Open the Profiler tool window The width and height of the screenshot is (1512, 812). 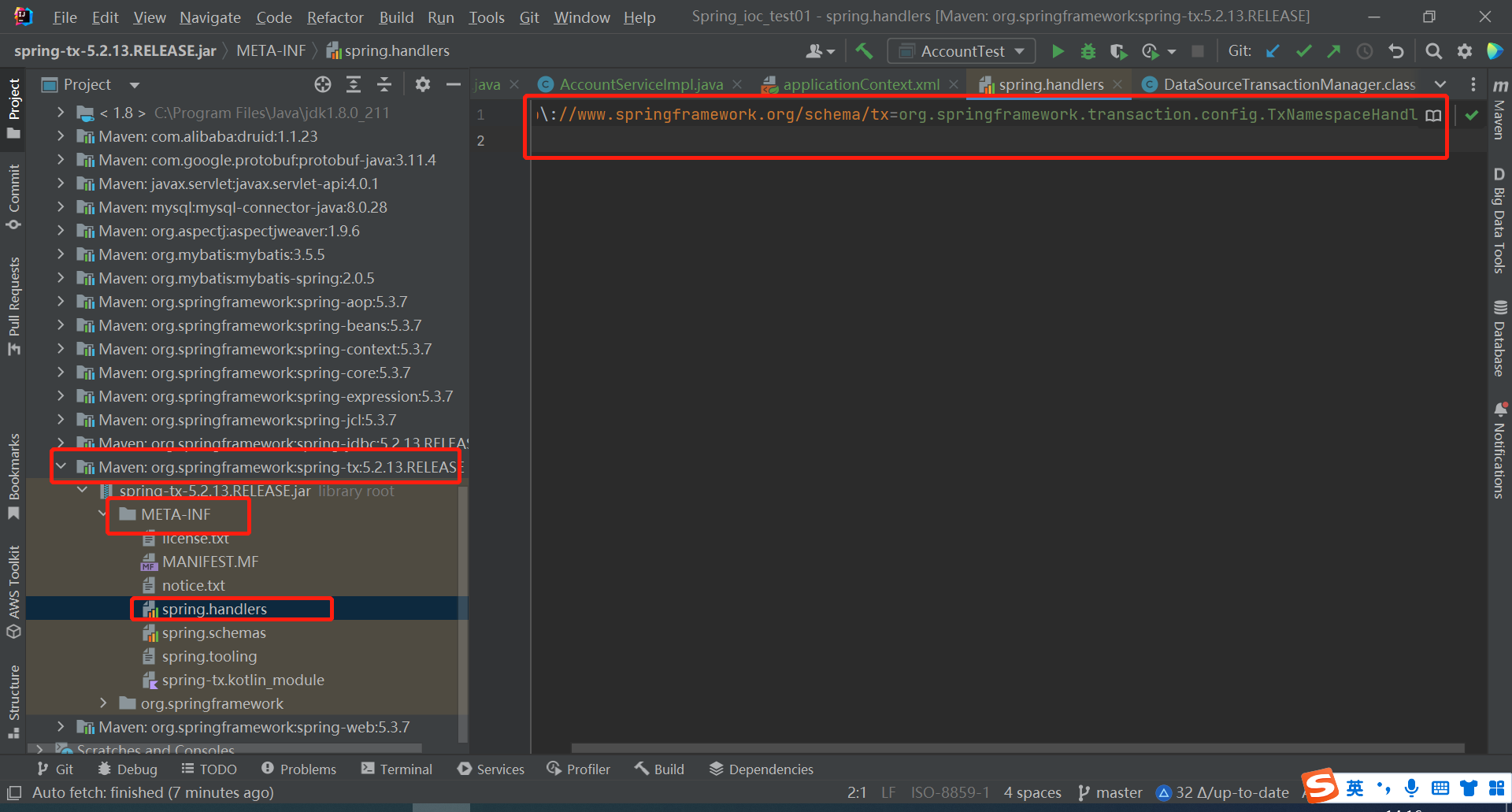pos(578,769)
